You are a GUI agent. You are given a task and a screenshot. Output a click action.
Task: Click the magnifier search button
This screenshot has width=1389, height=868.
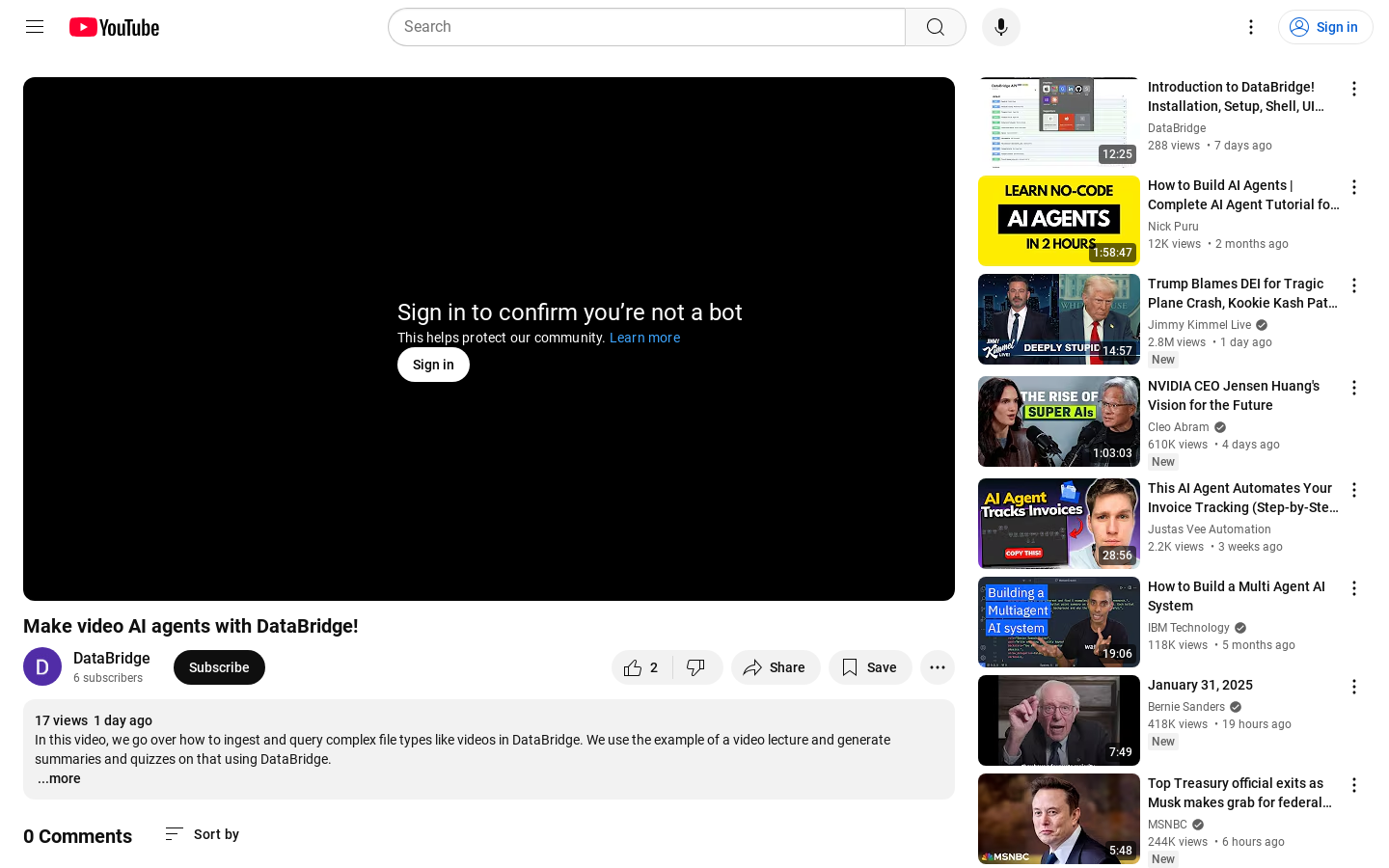936,27
